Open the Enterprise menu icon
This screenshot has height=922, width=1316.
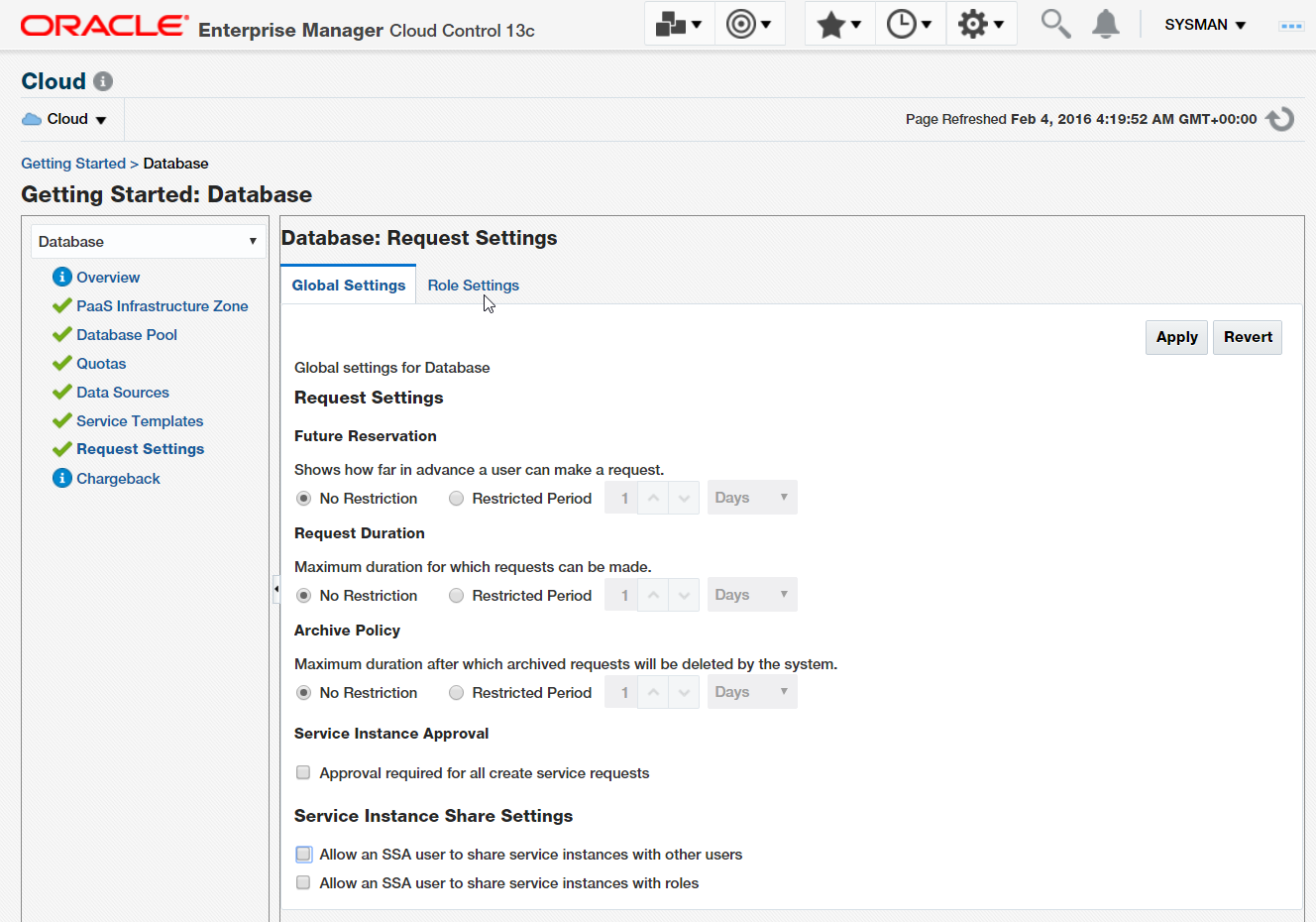(679, 24)
